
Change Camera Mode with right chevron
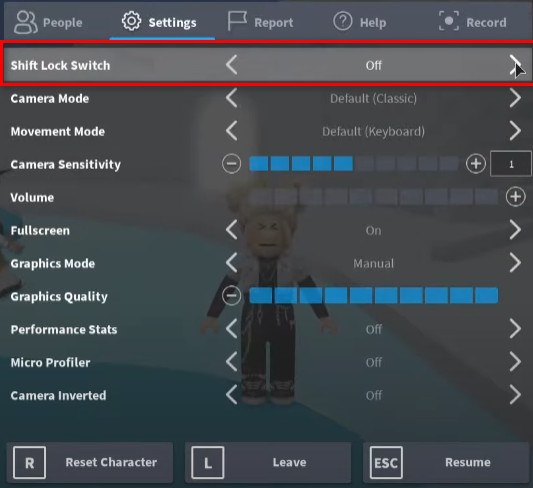(x=515, y=98)
